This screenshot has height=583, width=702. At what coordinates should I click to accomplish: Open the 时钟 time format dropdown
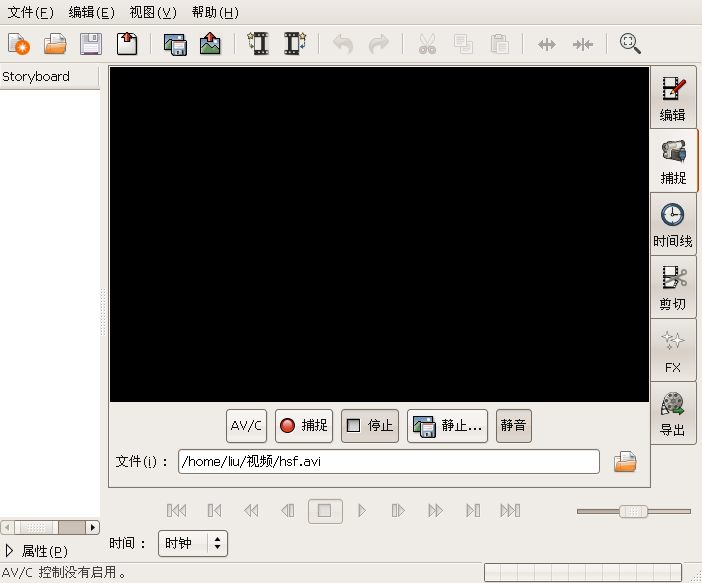tap(193, 544)
